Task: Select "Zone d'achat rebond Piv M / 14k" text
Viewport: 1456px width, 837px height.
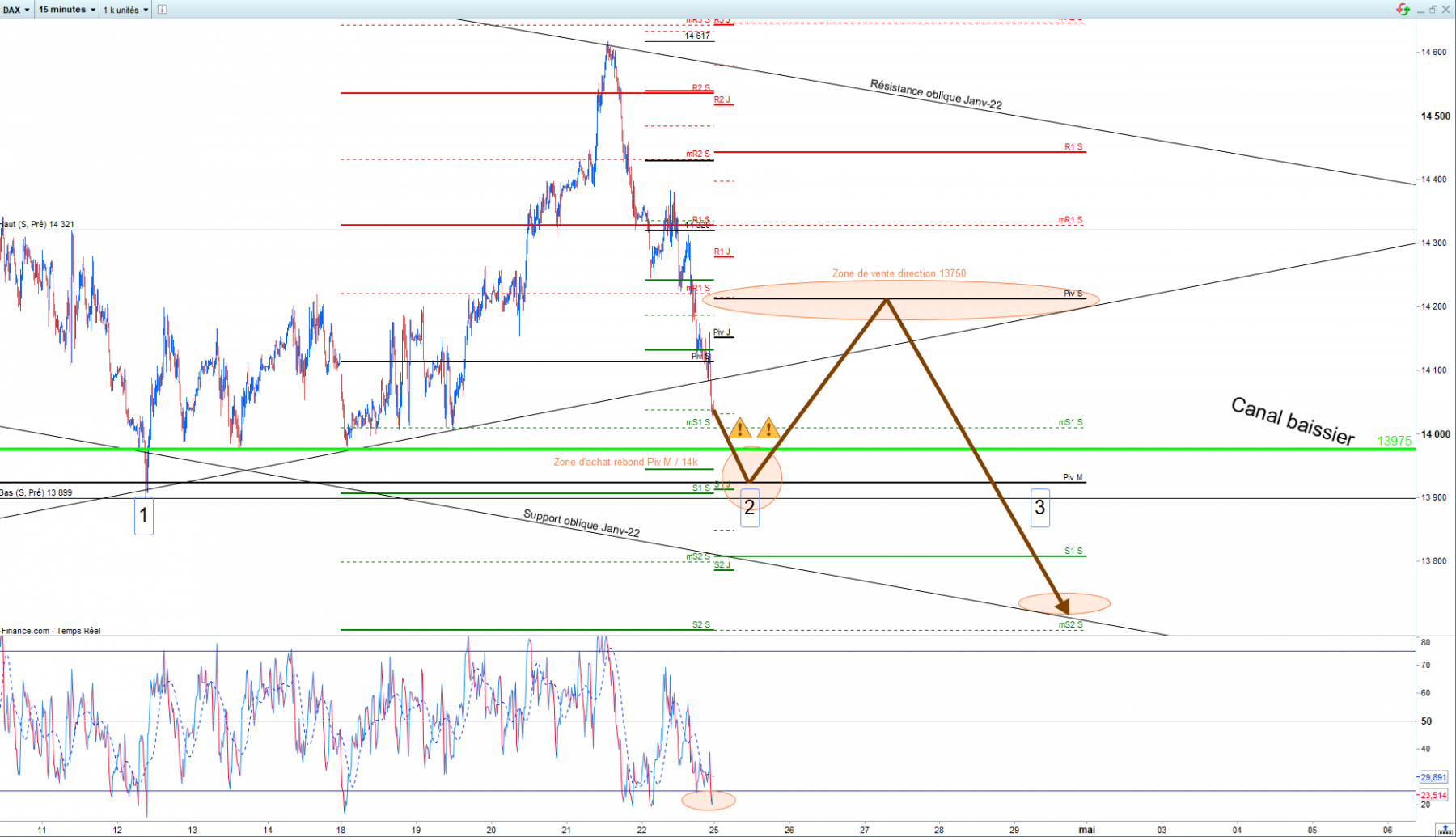Action: click(625, 462)
